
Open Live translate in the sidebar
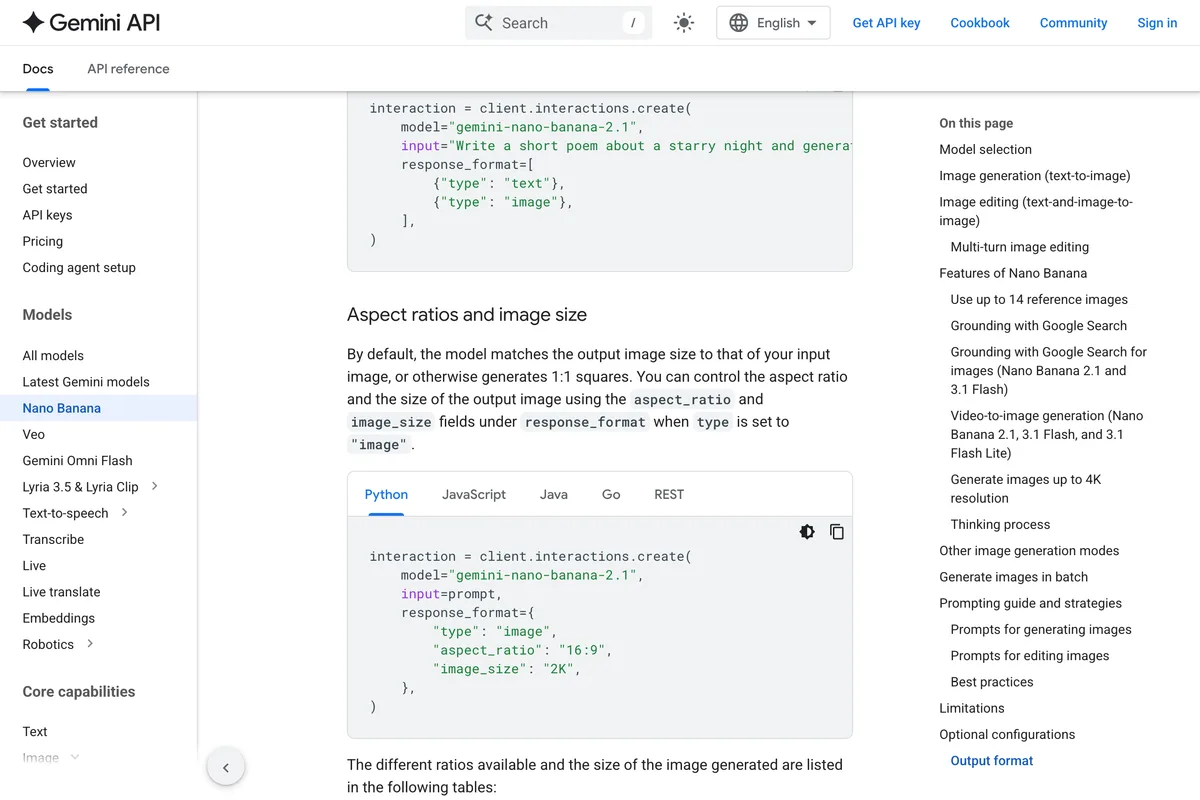(x=61, y=592)
